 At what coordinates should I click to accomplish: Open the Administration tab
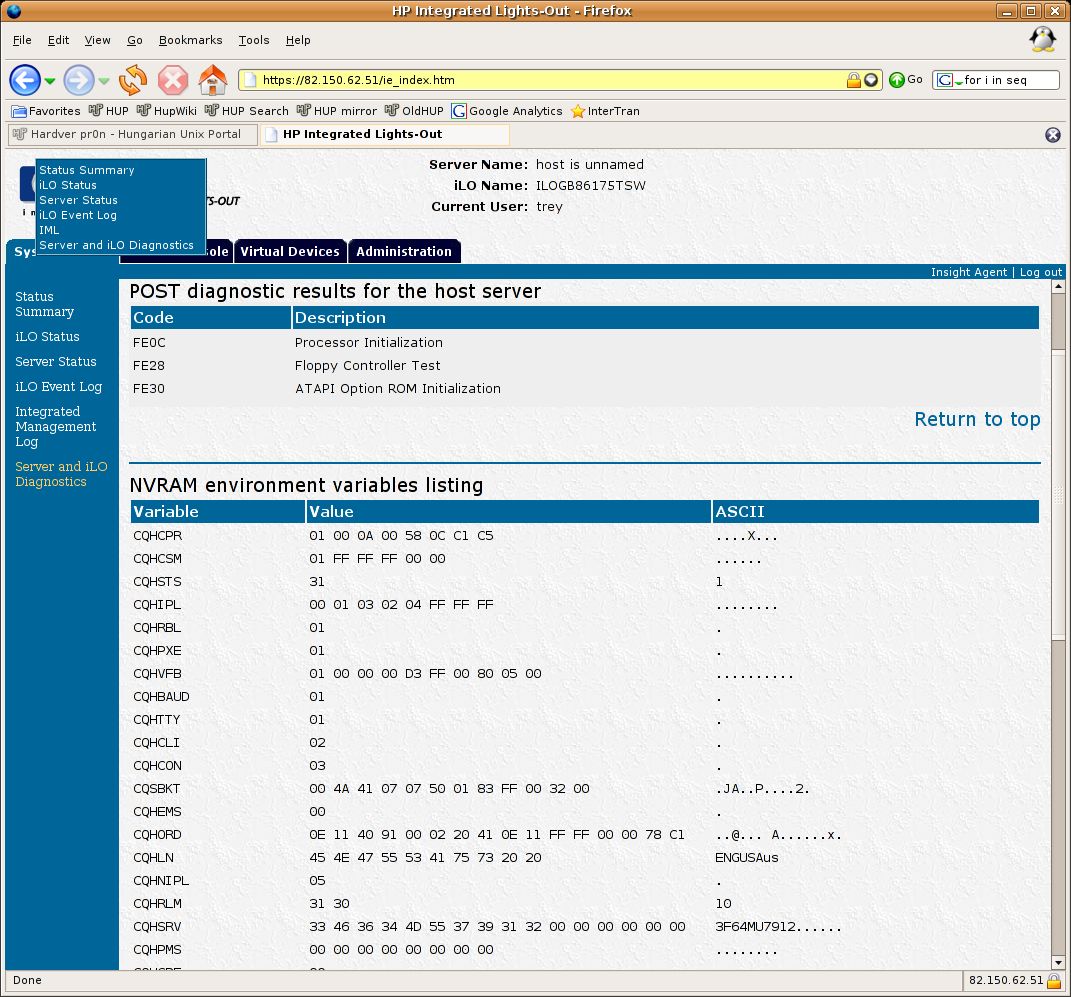(x=404, y=251)
